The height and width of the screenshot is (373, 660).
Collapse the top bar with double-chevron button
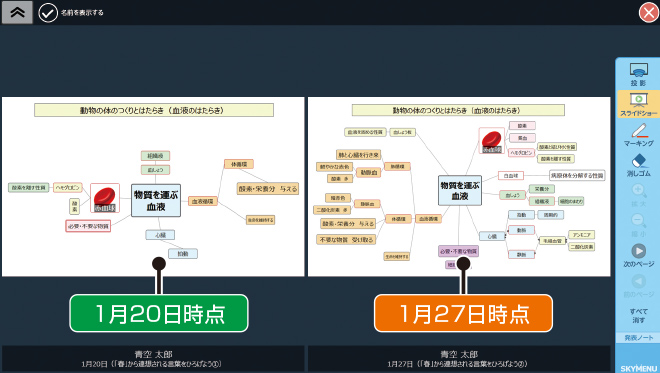coord(17,12)
